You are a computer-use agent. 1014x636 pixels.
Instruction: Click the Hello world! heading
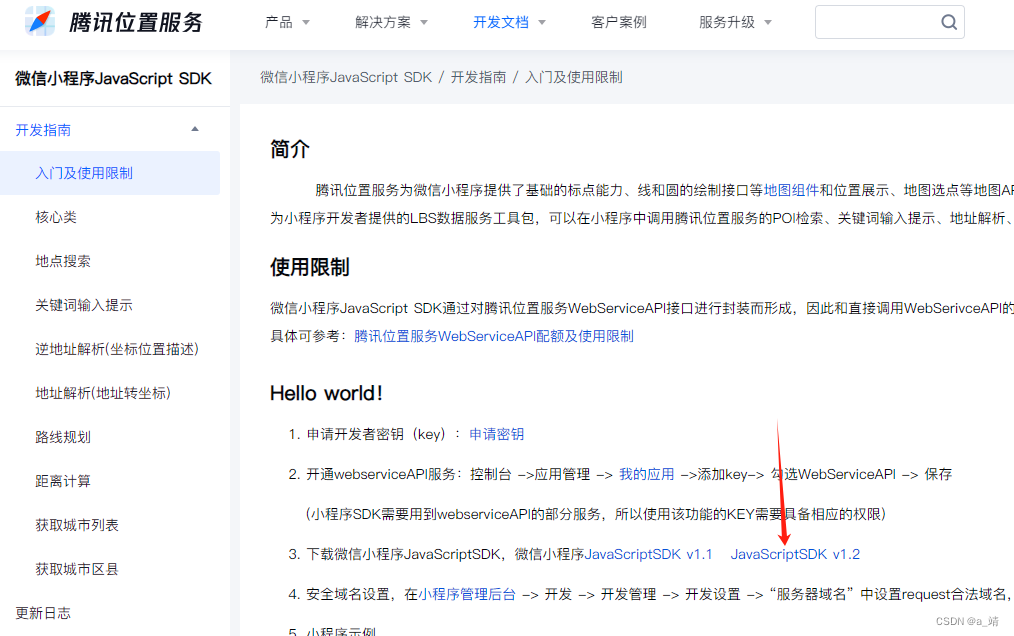coord(327,393)
